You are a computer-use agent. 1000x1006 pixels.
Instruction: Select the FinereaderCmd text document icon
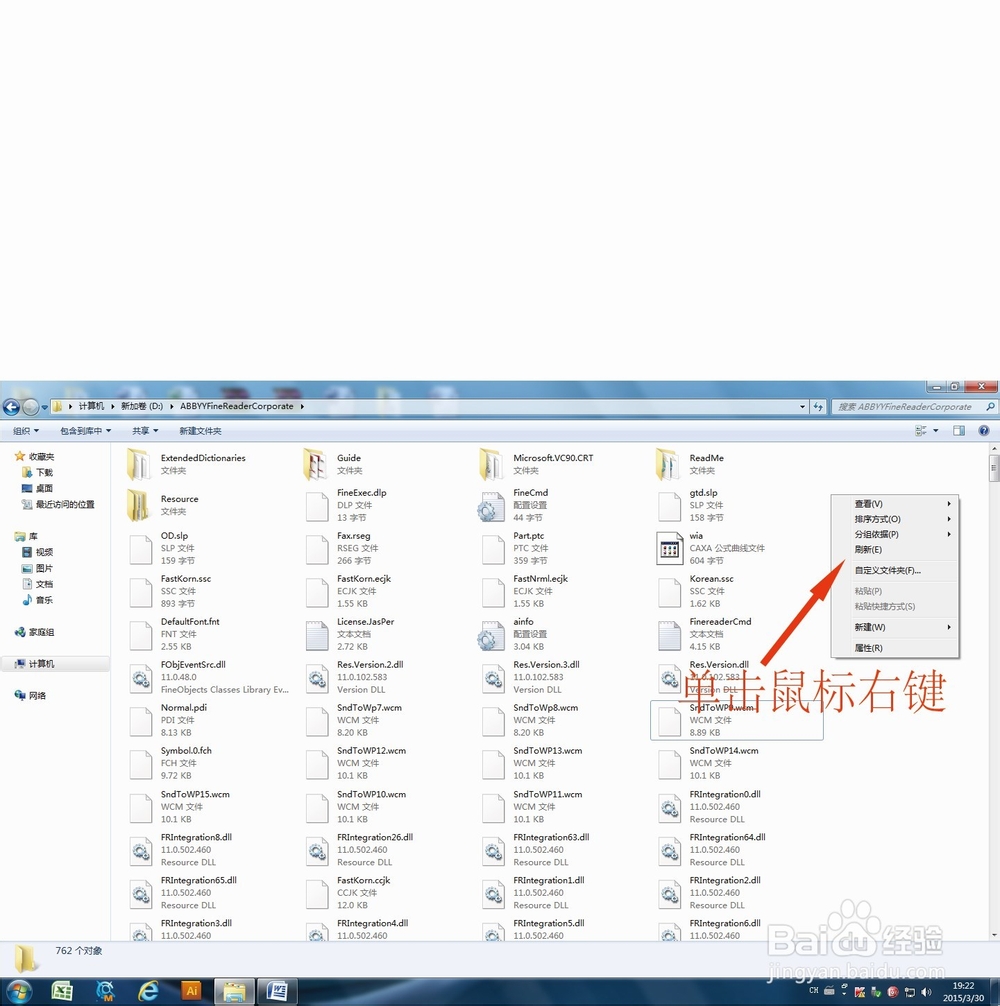click(669, 635)
